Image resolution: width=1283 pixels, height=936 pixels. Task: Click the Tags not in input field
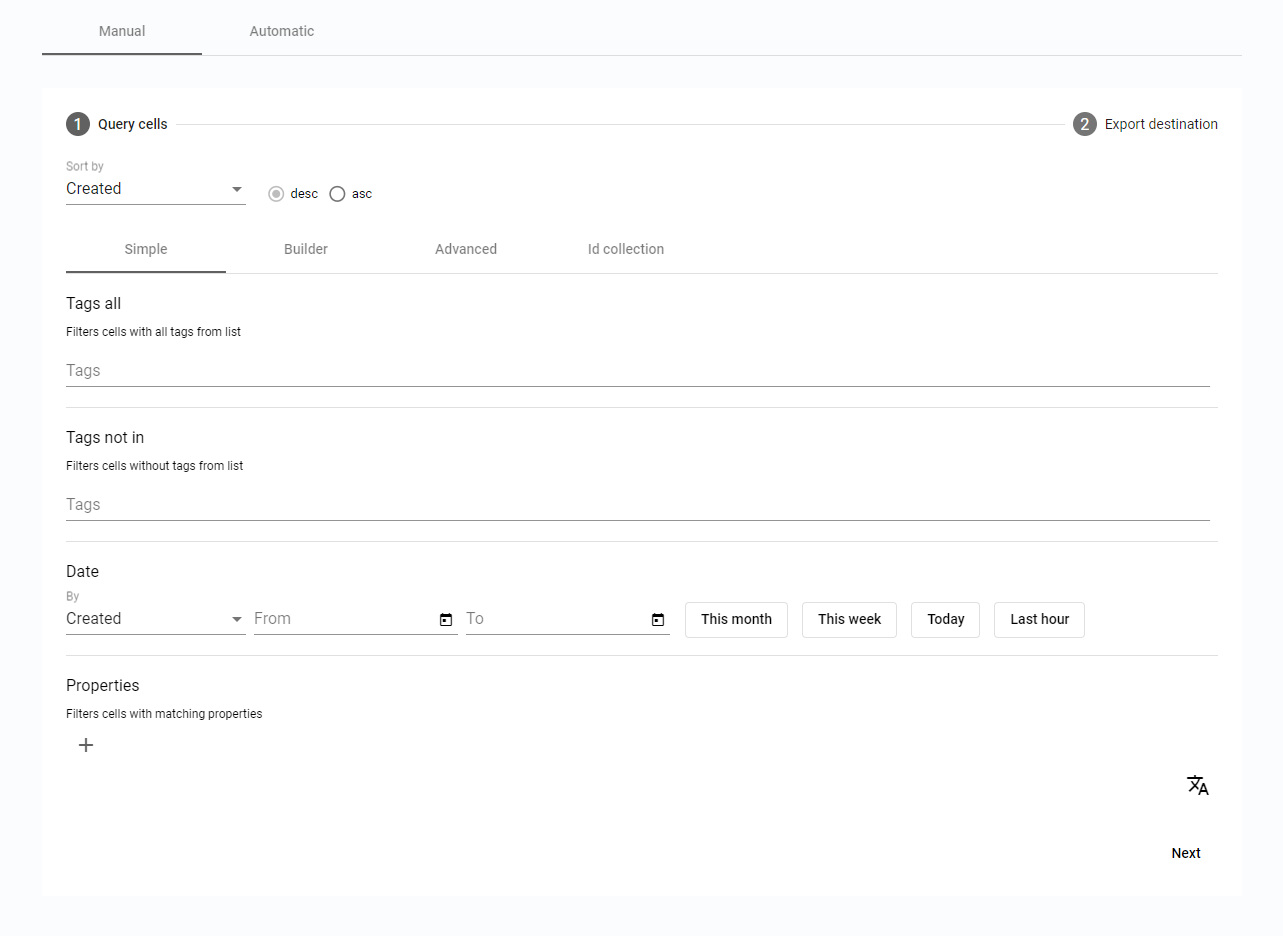click(x=400, y=504)
